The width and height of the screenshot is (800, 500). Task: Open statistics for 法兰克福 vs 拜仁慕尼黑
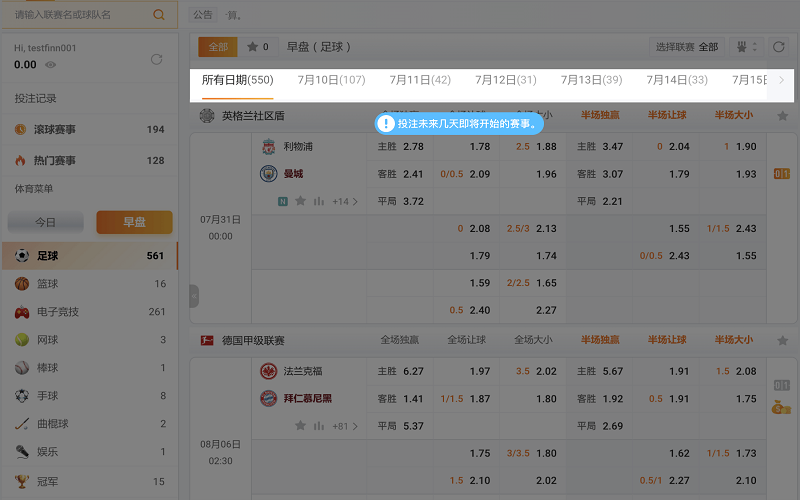pyautogui.click(x=319, y=426)
